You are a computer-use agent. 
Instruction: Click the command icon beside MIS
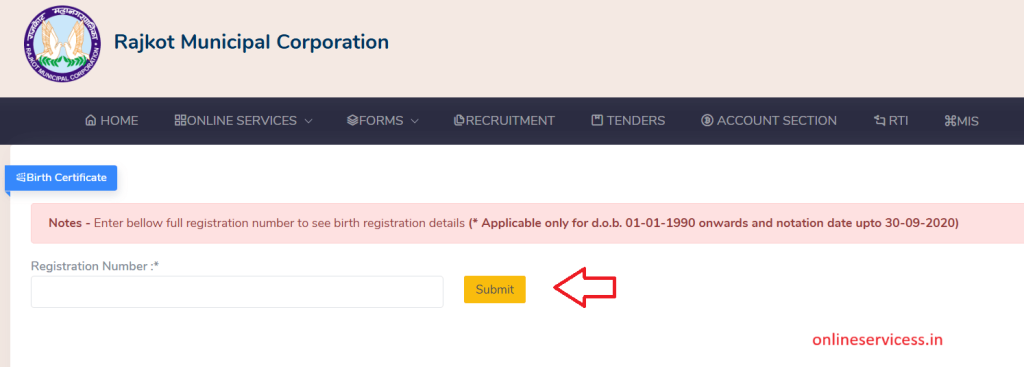coord(950,121)
